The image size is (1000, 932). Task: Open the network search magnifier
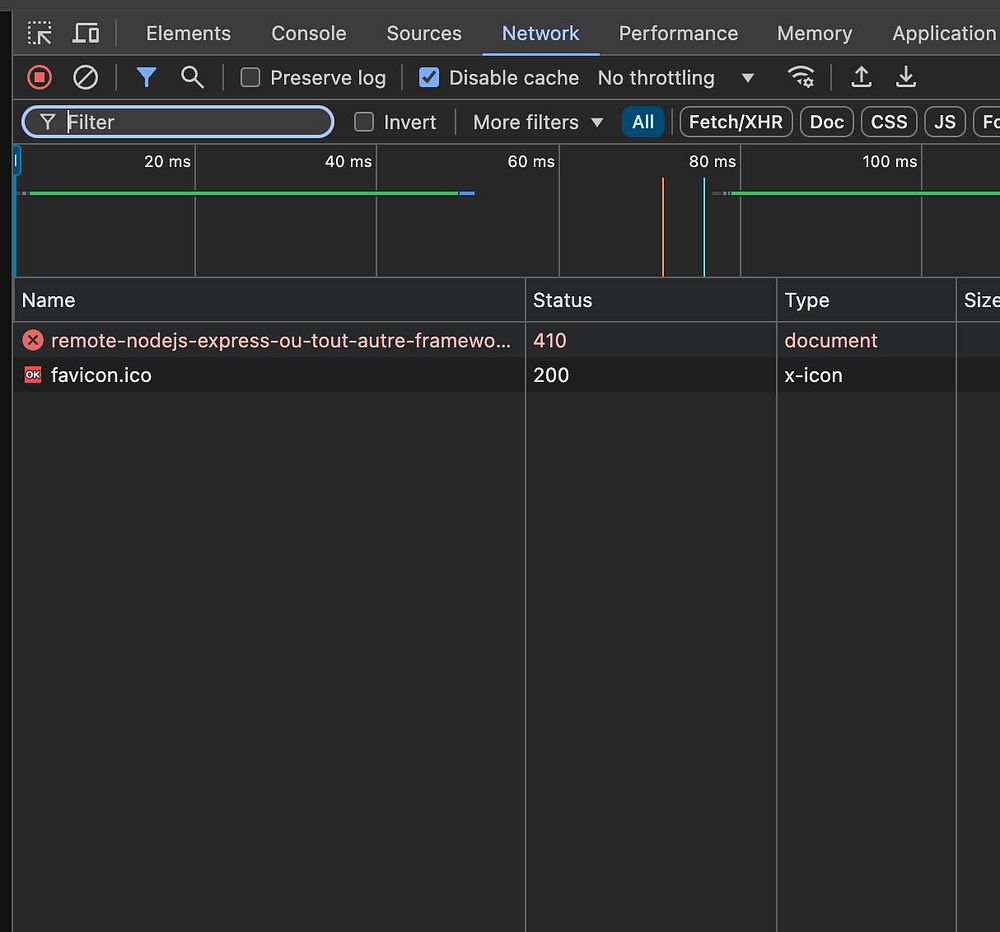192,77
